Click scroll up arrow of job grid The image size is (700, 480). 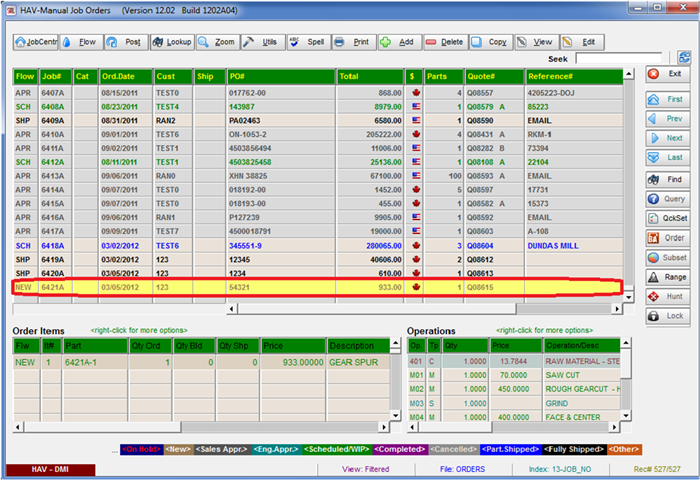pos(629,74)
